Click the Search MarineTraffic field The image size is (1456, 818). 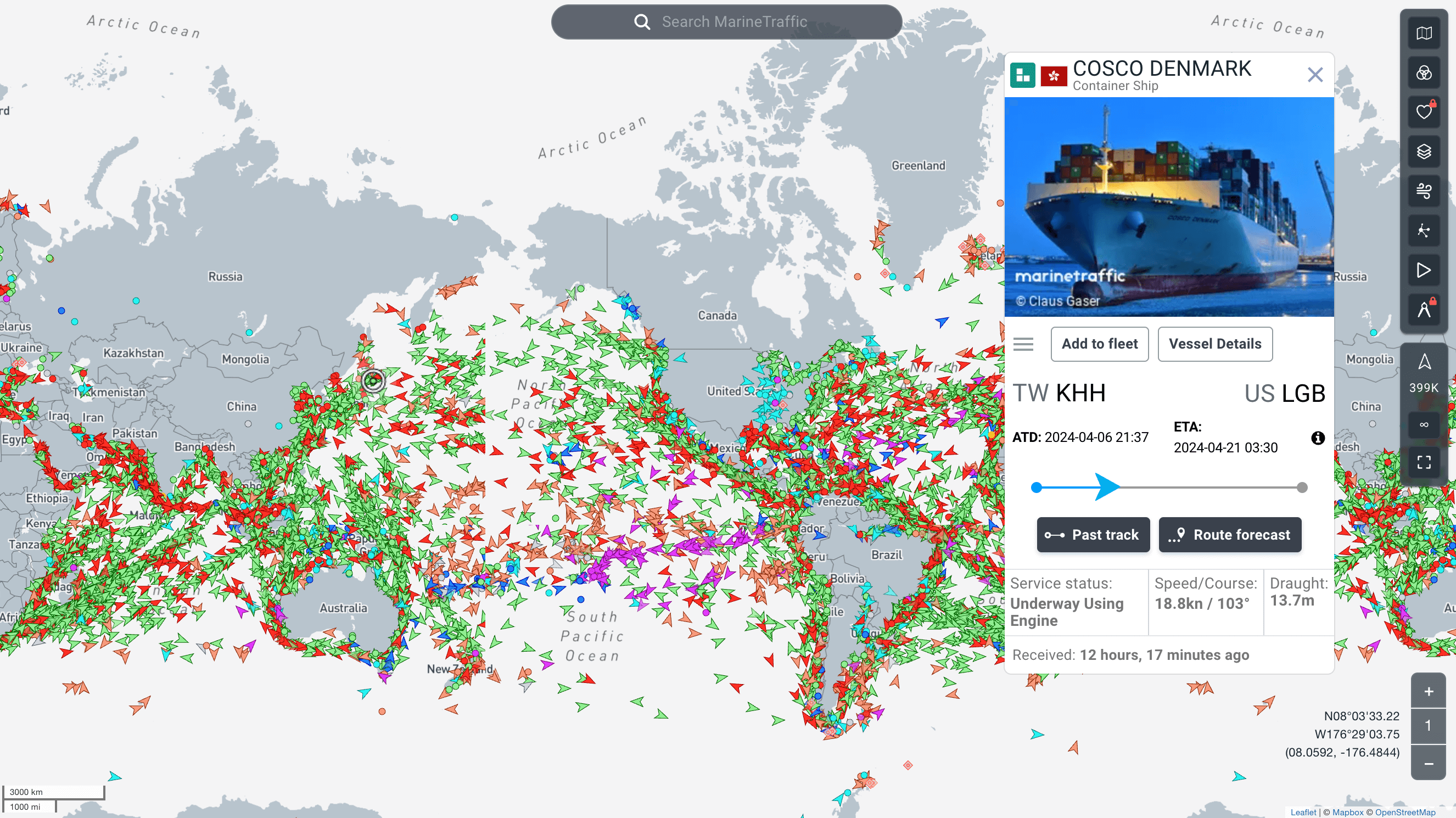[726, 22]
